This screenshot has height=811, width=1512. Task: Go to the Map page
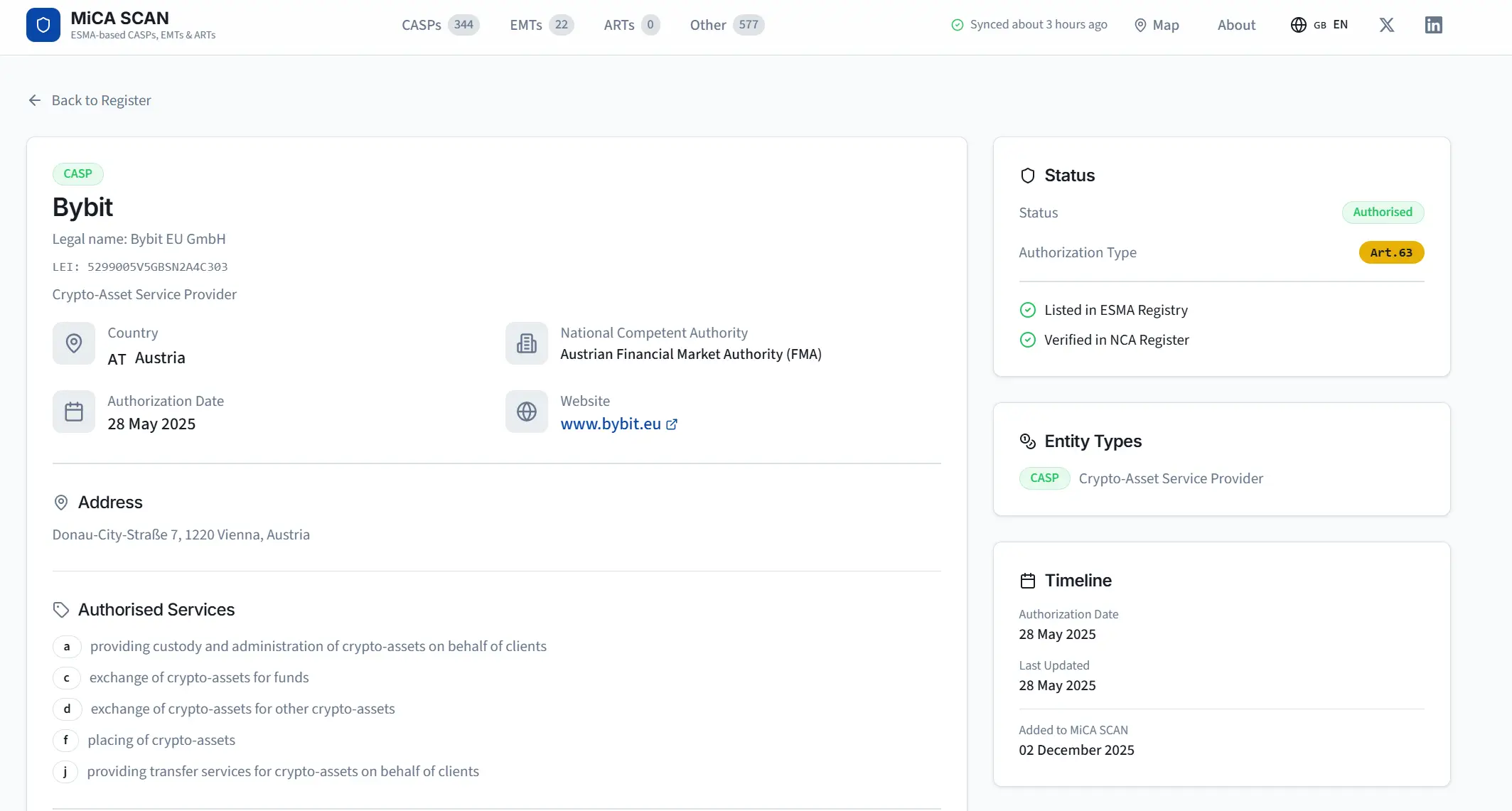click(x=1157, y=25)
